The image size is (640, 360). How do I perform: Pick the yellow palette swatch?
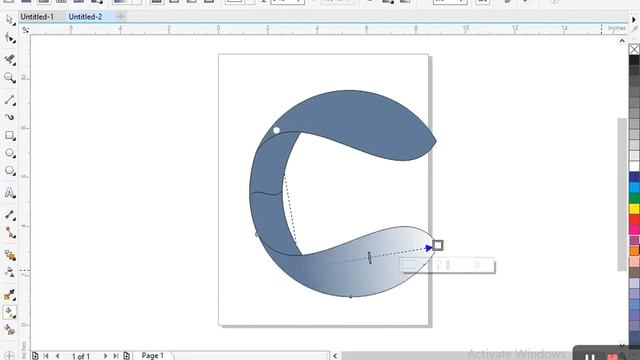pyautogui.click(x=634, y=209)
